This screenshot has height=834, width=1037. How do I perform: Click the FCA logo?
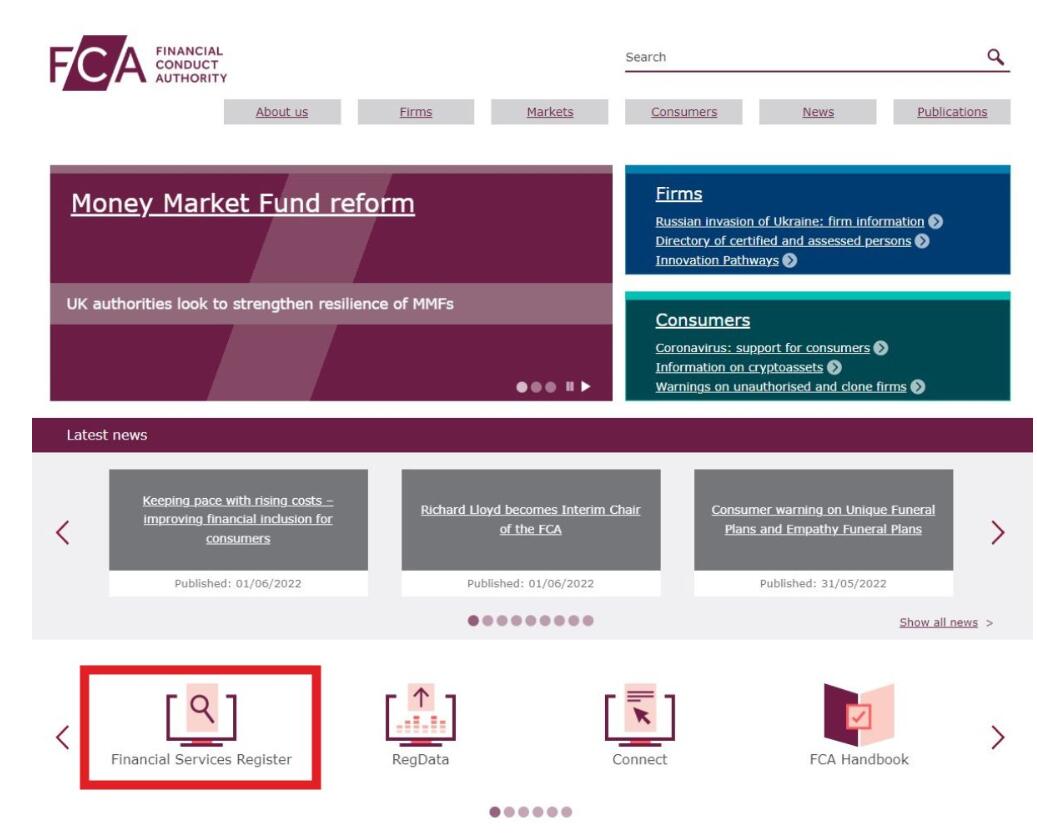(x=138, y=65)
